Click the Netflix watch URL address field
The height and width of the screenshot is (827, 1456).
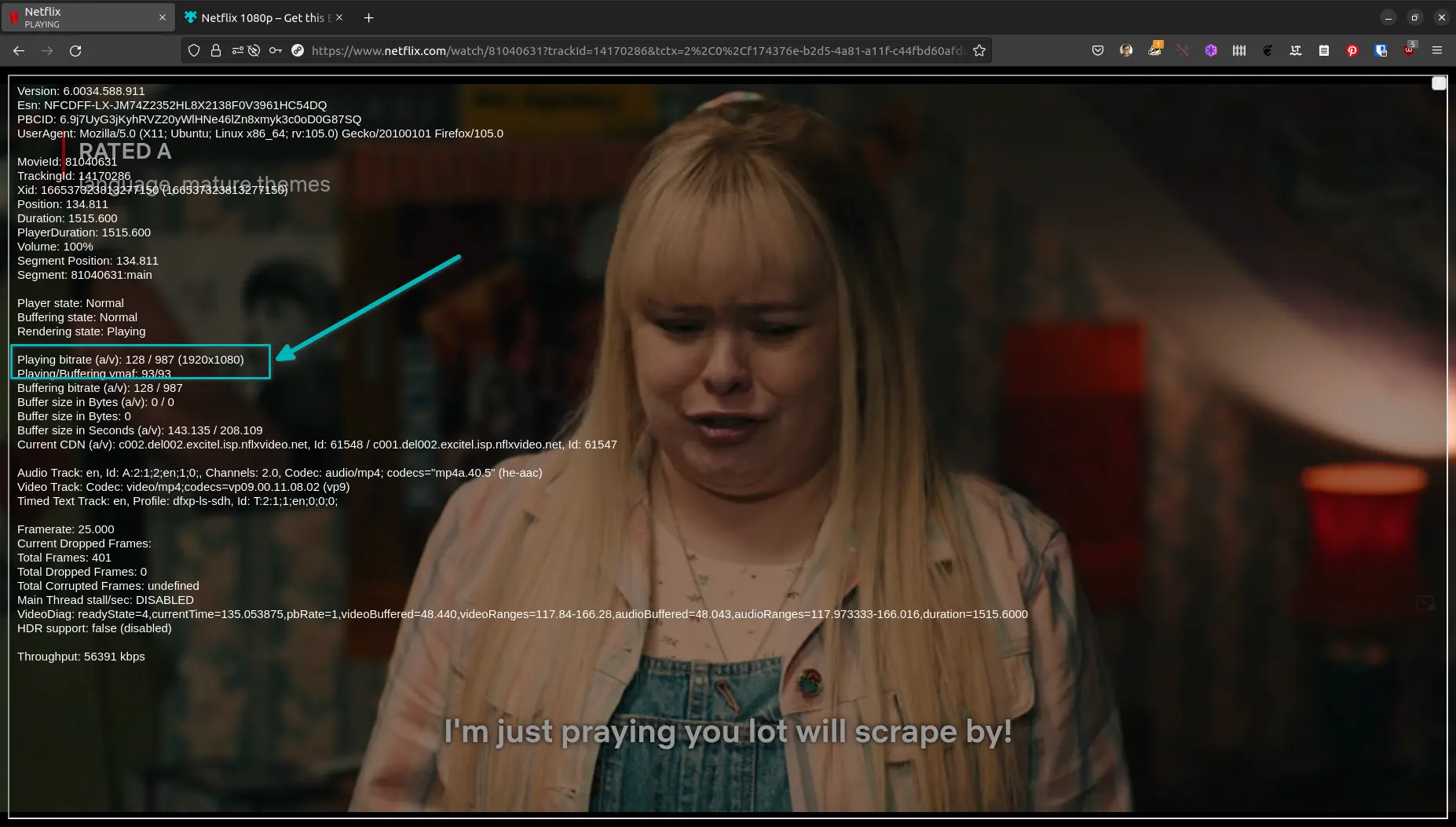637,50
